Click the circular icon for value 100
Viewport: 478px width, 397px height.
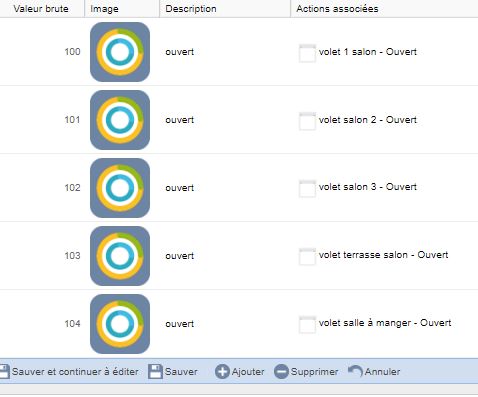tap(120, 52)
